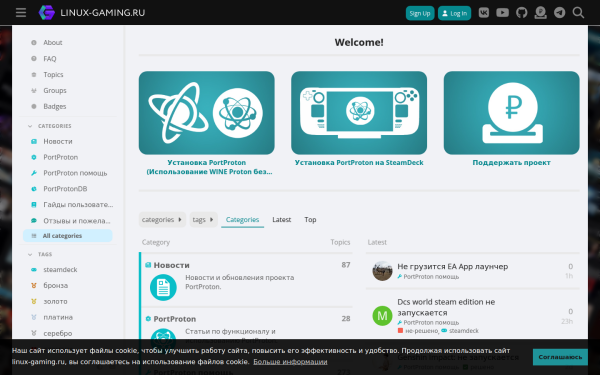The width and height of the screenshot is (600, 375).
Task: Open the GitHub repository icon
Action: [522, 13]
